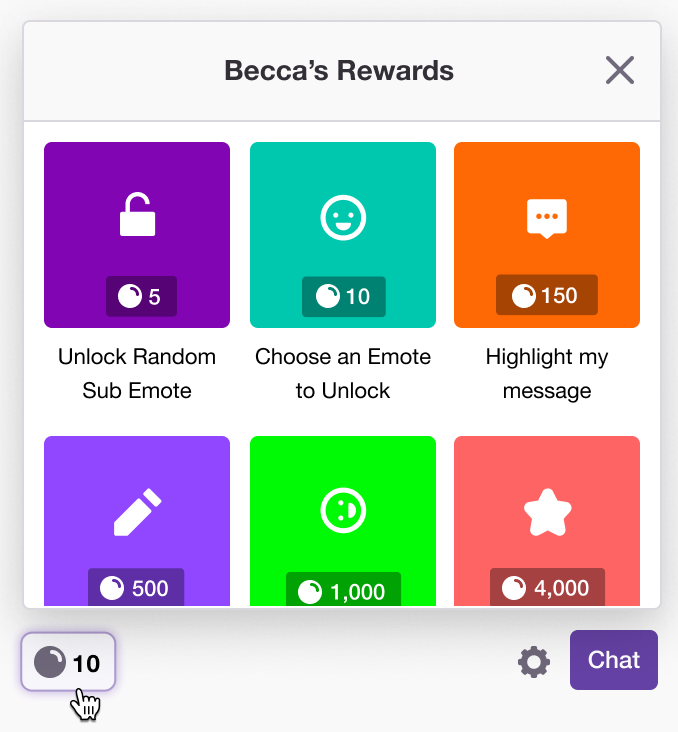This screenshot has width=678, height=732.
Task: Select the 500 points cost badge
Action: point(136,587)
